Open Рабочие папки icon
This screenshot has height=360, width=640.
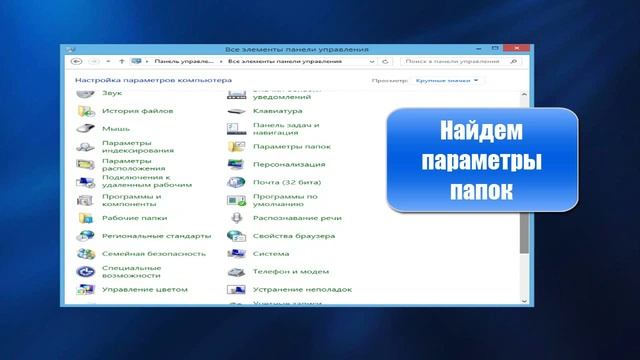tap(86, 218)
